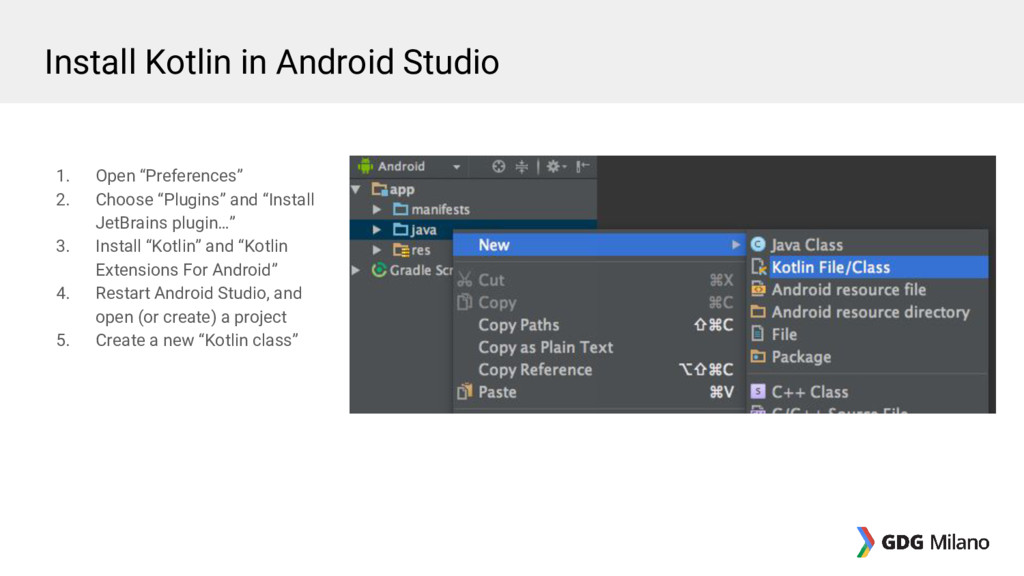Click the Cut shortcut ⌘X text
Image resolution: width=1024 pixels, height=576 pixels.
(x=721, y=281)
